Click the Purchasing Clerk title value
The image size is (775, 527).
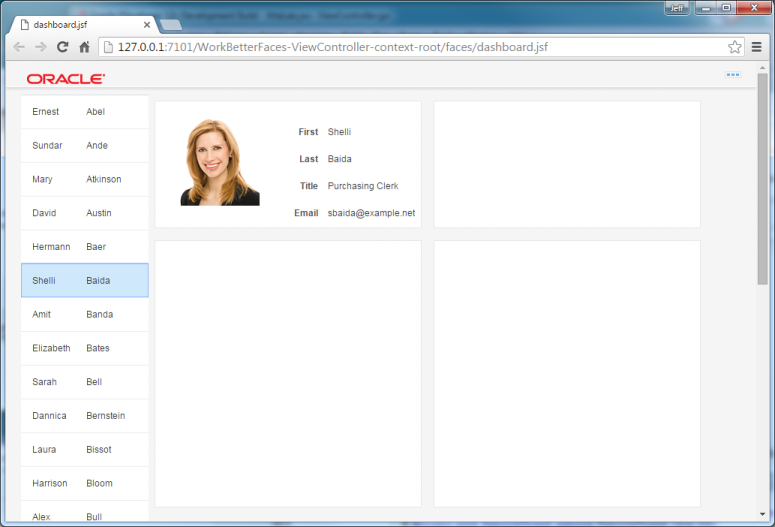(x=363, y=186)
